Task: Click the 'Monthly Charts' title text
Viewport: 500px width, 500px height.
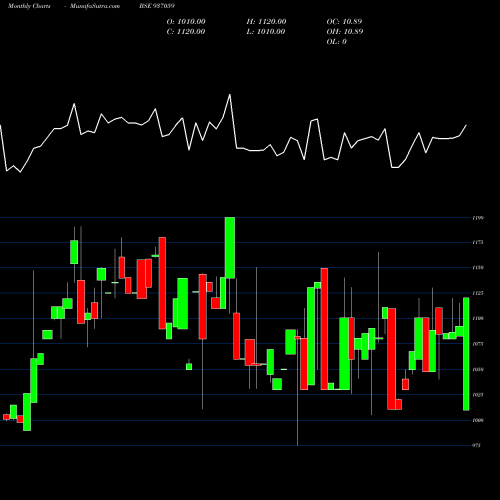Action: tap(29, 6)
